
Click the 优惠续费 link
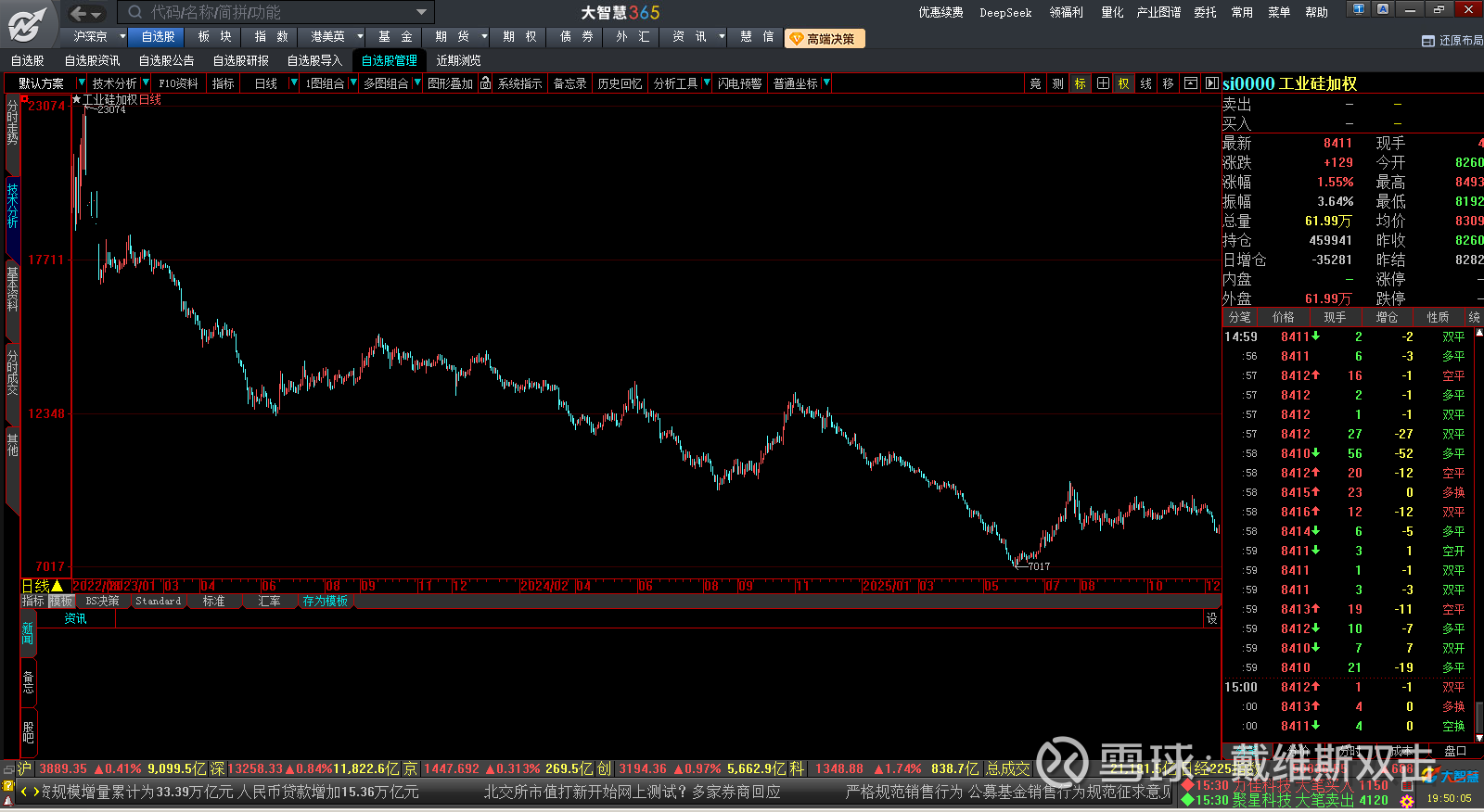[x=940, y=12]
